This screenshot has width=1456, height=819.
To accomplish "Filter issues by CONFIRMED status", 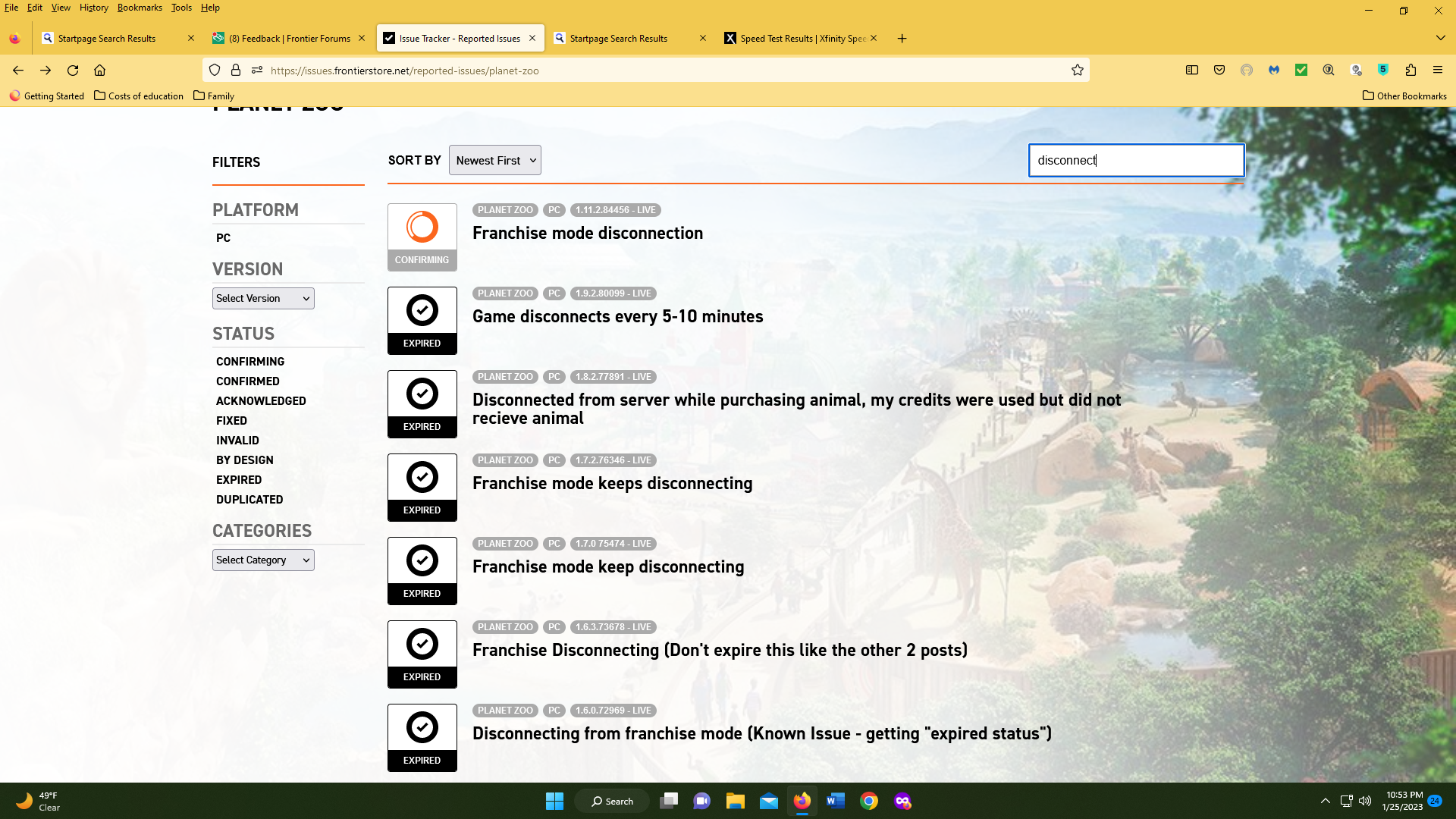I will pyautogui.click(x=247, y=381).
